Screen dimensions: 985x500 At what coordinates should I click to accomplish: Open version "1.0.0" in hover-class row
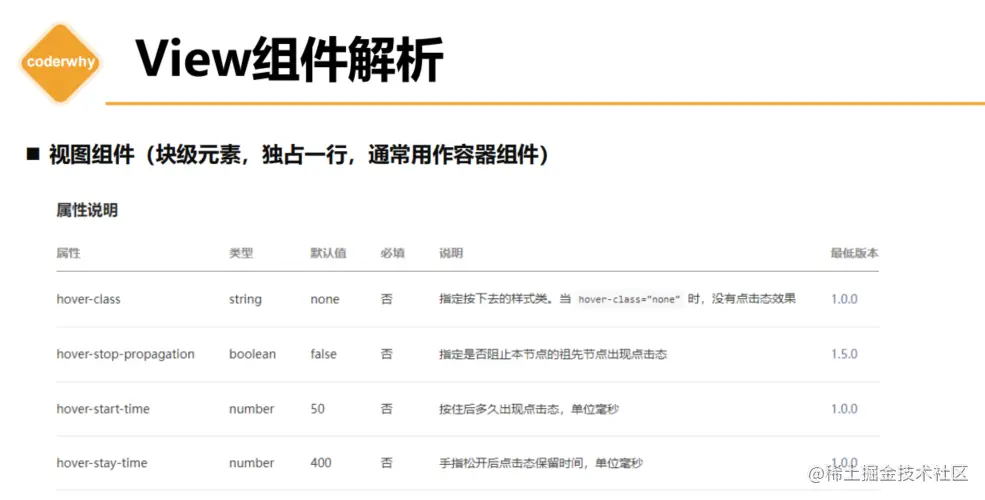click(844, 300)
